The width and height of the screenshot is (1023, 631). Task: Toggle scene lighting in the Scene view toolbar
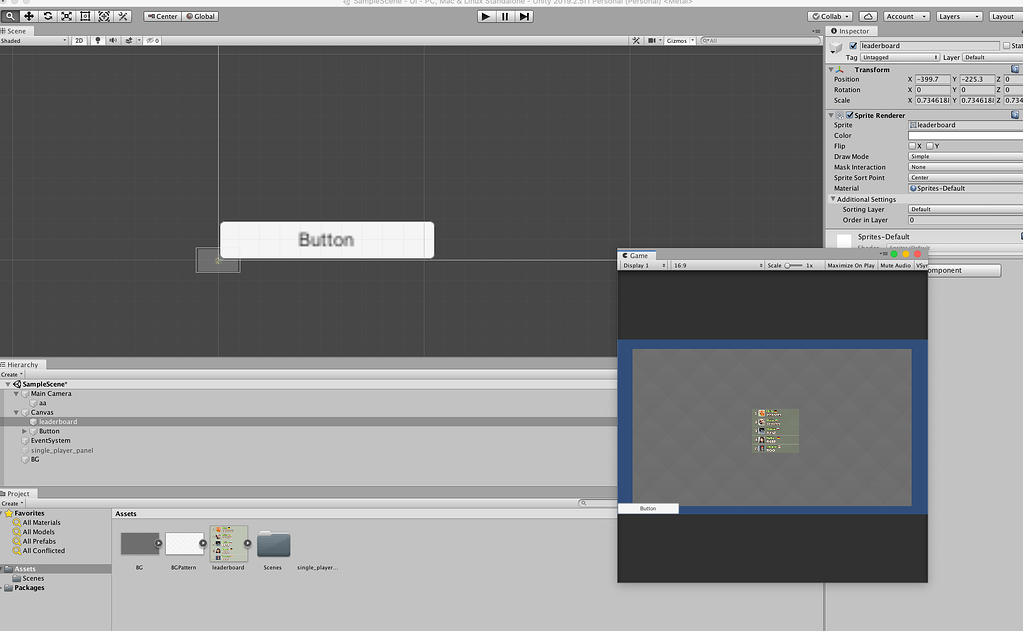[98, 40]
